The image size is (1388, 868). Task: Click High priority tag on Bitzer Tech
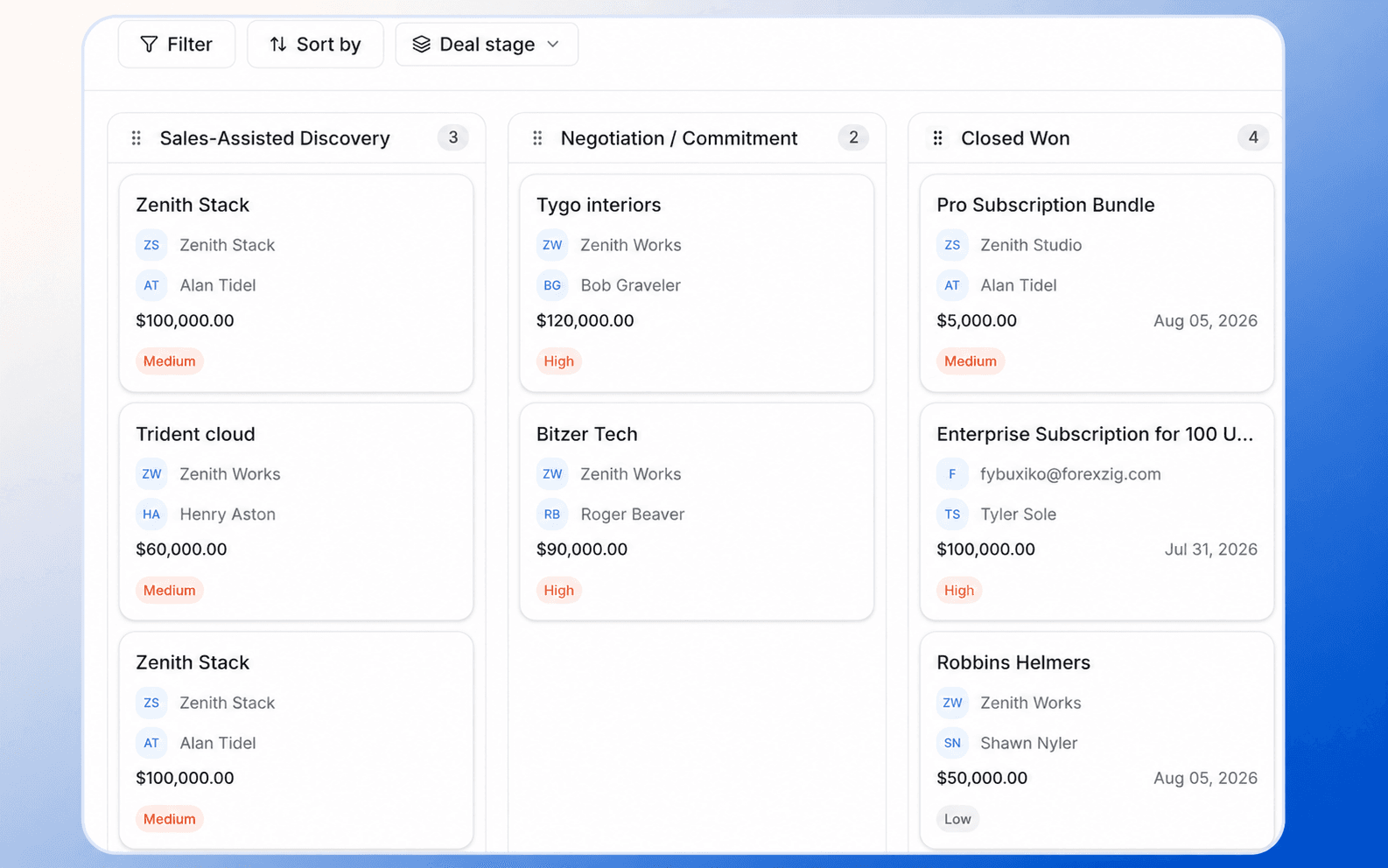[x=559, y=591]
